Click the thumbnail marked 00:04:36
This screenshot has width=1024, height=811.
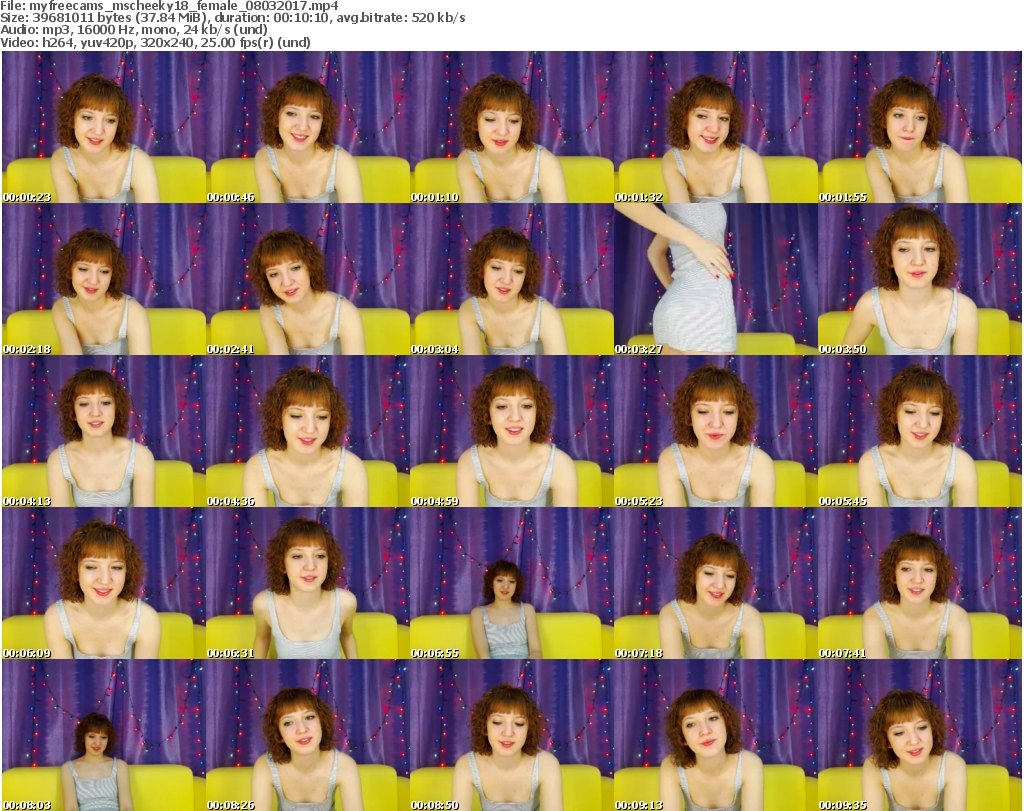point(308,431)
